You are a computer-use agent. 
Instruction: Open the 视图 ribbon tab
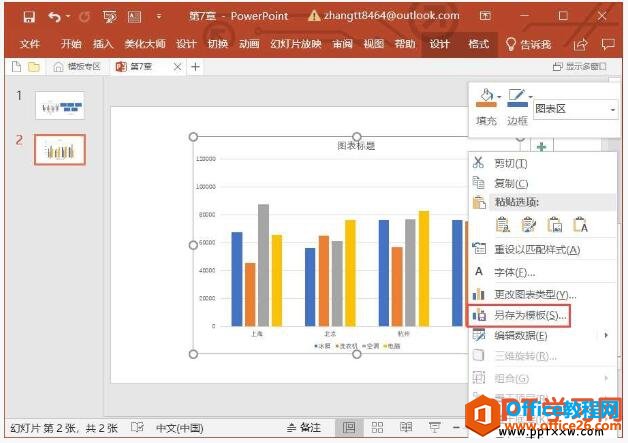pyautogui.click(x=373, y=44)
